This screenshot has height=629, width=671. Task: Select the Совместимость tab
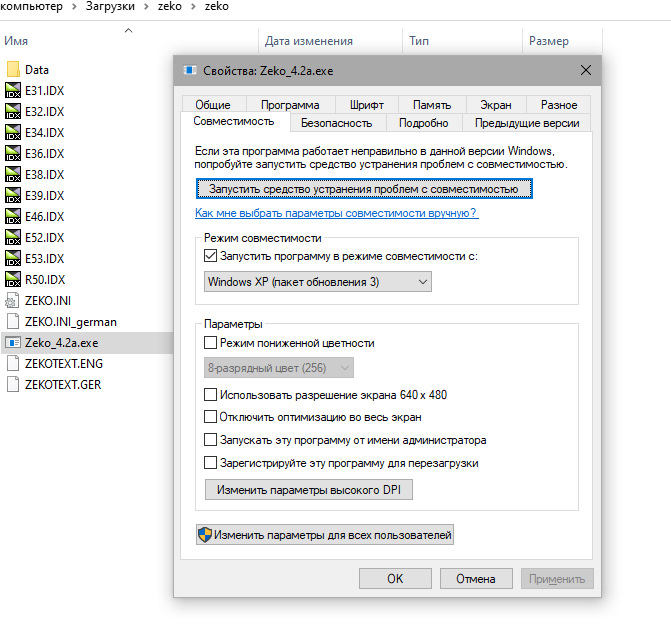coord(234,122)
